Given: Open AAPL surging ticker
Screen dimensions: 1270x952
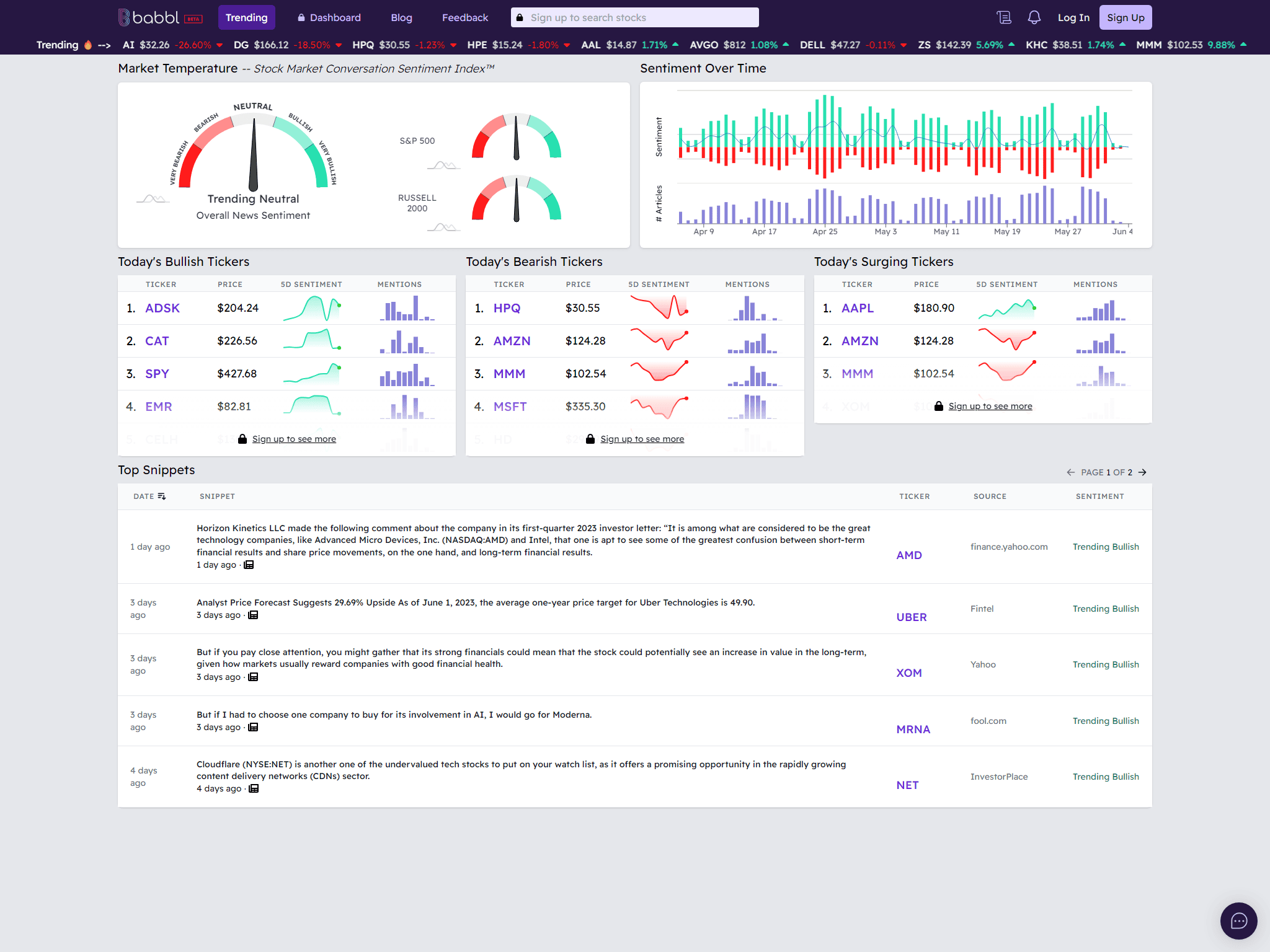Looking at the screenshot, I should coord(857,308).
